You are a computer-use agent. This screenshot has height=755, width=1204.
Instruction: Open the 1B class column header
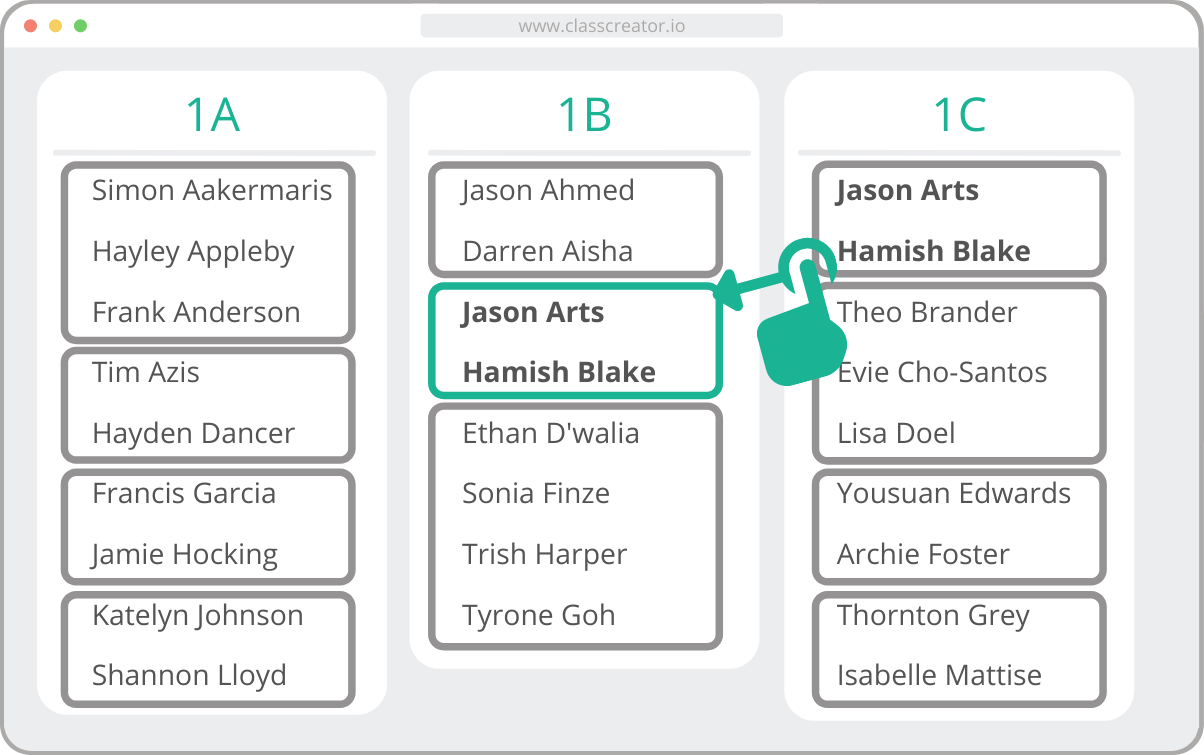(x=585, y=115)
